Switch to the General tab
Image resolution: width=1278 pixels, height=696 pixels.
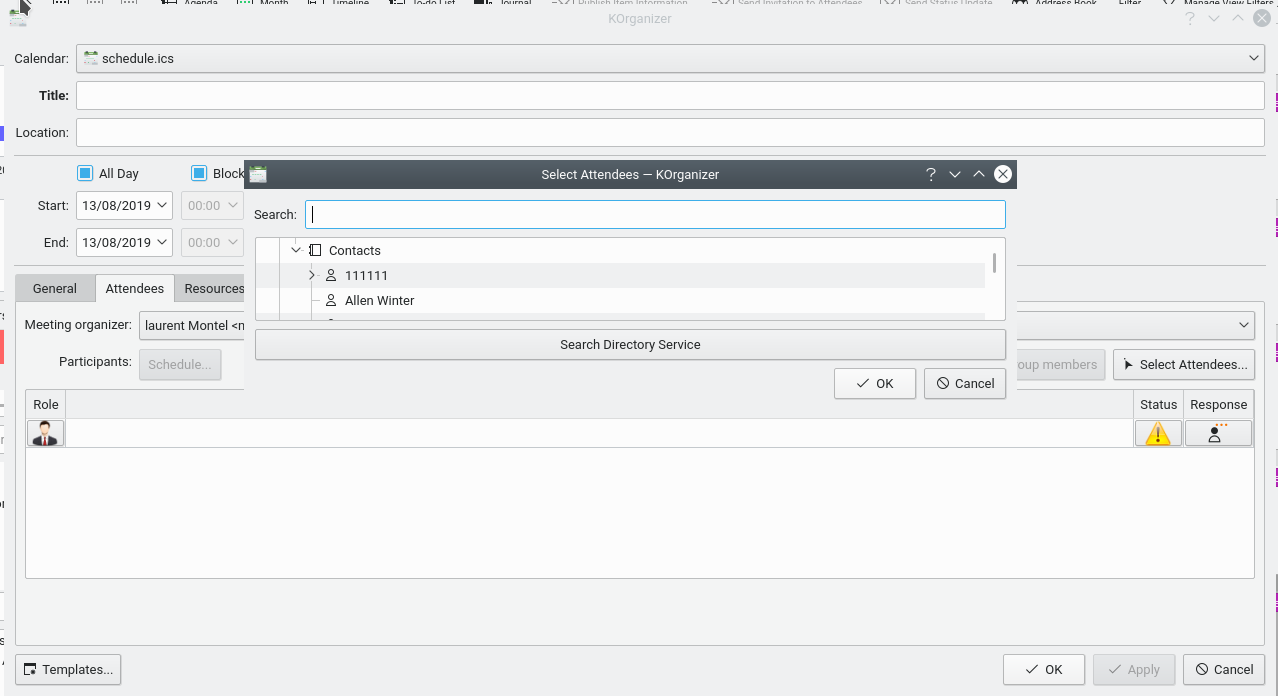[55, 289]
